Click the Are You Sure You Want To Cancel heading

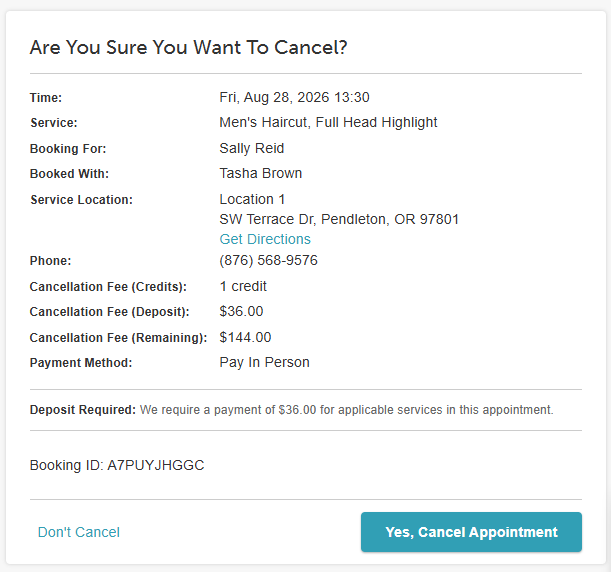click(x=188, y=48)
